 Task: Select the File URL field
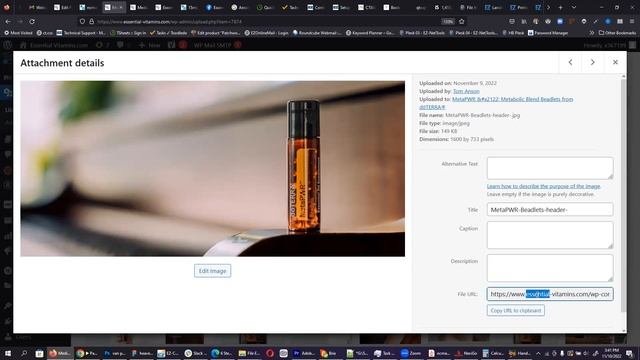[550, 294]
